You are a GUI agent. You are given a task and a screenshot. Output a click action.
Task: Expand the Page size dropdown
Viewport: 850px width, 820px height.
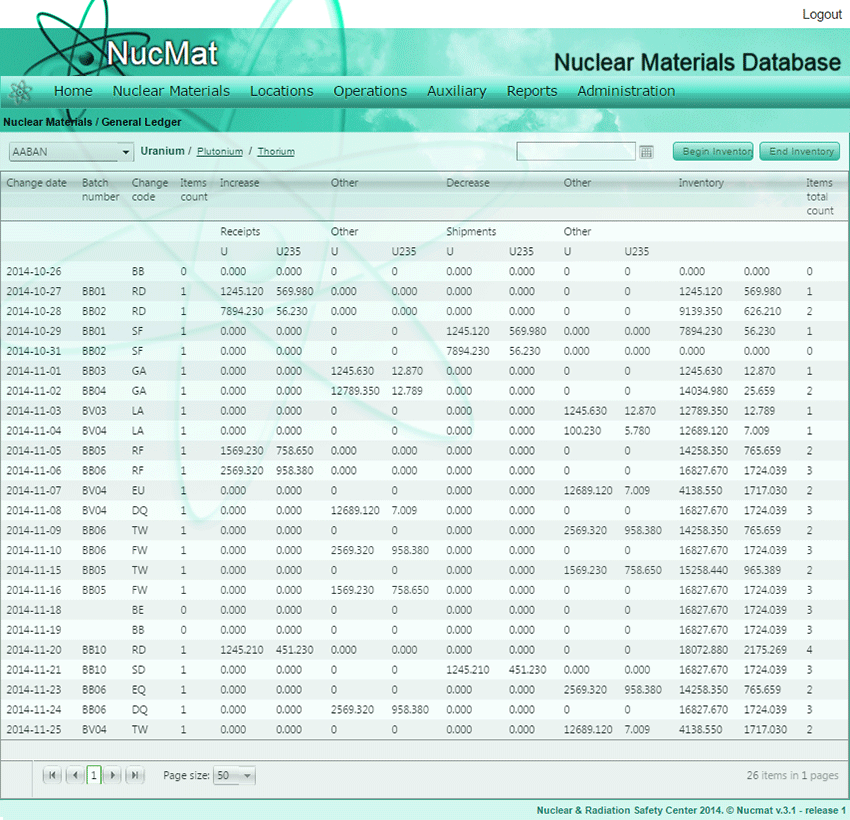(247, 776)
